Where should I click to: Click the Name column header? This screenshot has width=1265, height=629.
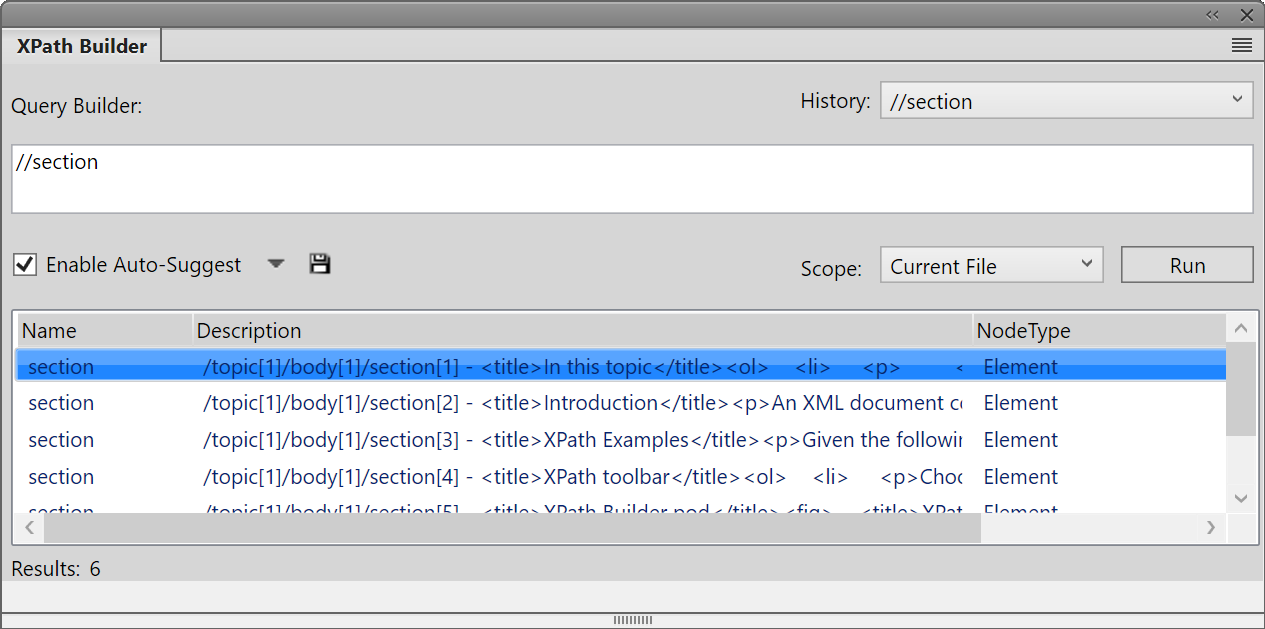[x=47, y=330]
